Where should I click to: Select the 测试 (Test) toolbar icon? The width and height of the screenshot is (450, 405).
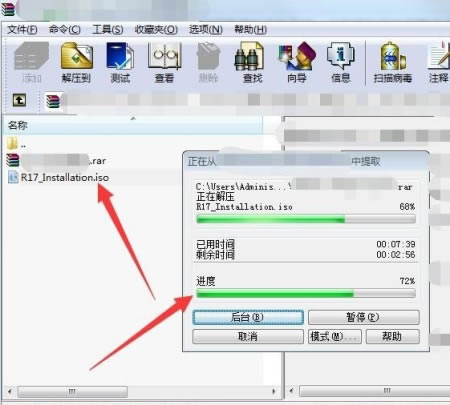point(120,63)
